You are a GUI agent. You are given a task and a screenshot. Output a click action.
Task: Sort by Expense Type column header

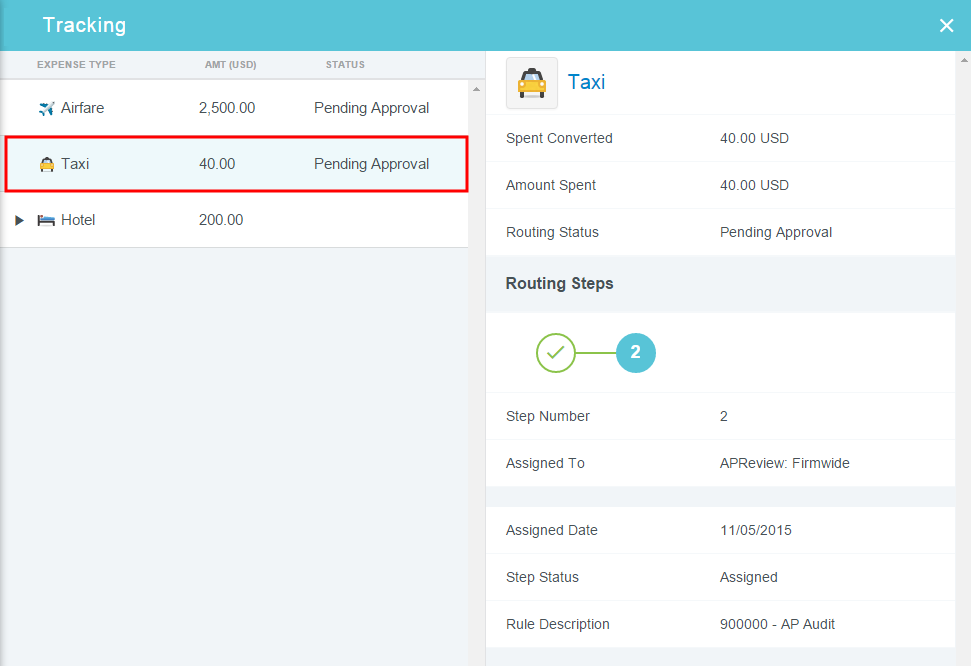pyautogui.click(x=76, y=65)
